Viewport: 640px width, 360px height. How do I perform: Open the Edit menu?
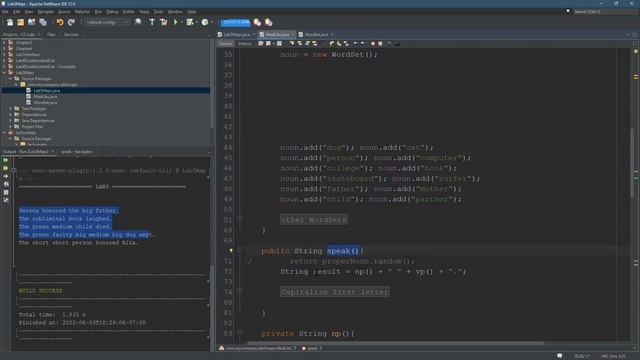click(x=16, y=12)
